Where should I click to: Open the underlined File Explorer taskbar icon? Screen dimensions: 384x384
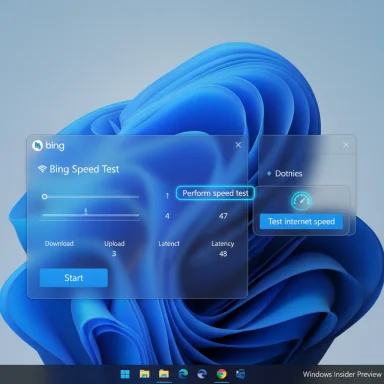[164, 374]
